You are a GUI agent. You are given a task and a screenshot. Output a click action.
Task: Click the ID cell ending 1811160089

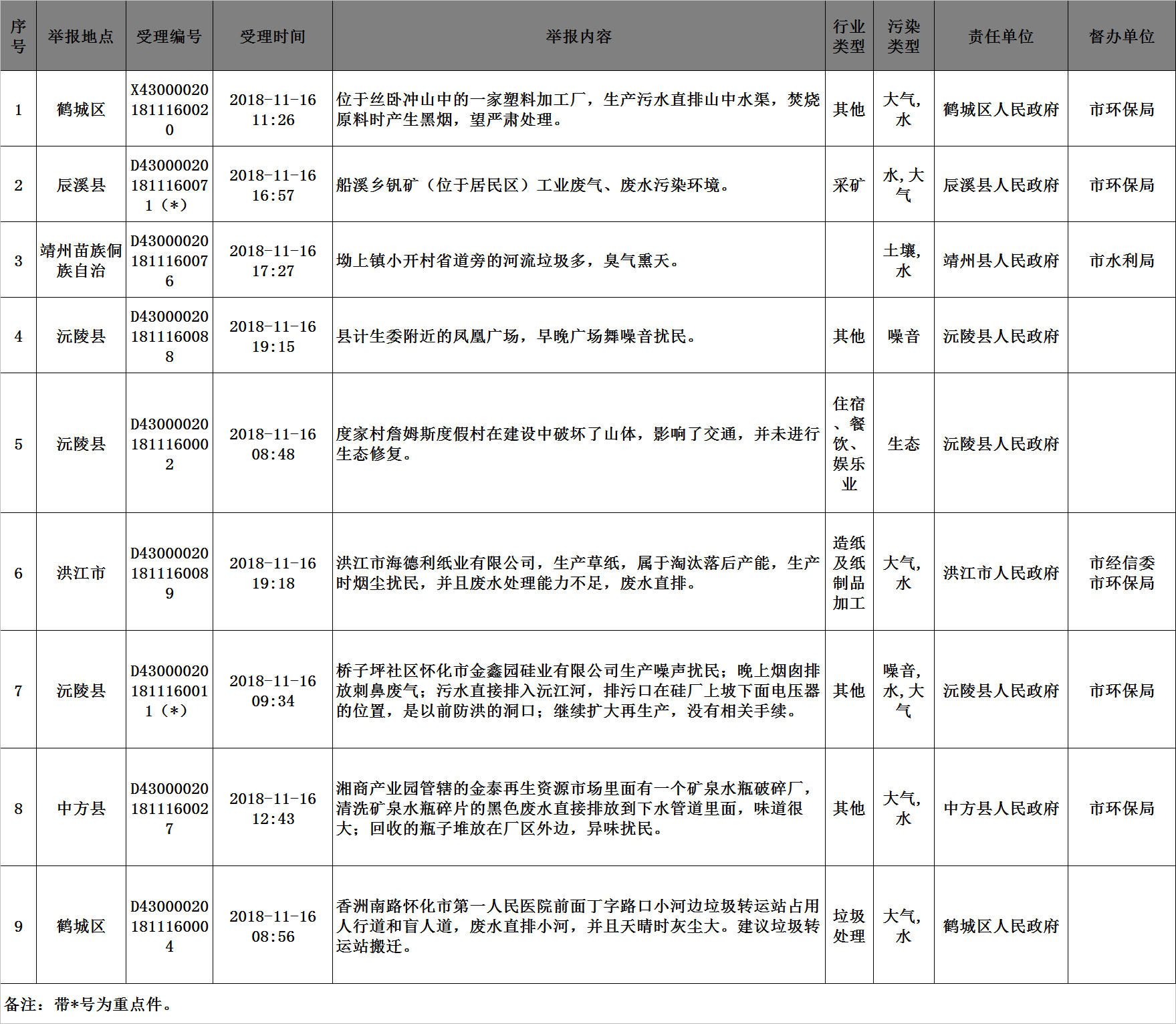pyautogui.click(x=169, y=573)
